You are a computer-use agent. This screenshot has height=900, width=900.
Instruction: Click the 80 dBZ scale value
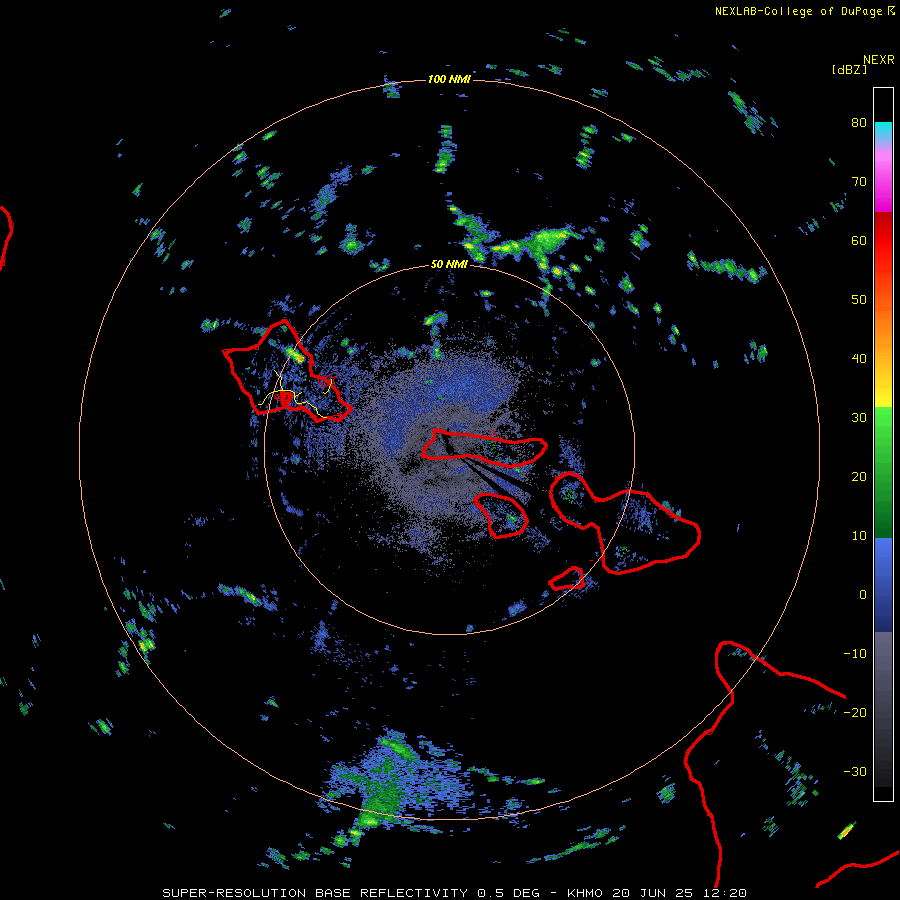[x=859, y=123]
